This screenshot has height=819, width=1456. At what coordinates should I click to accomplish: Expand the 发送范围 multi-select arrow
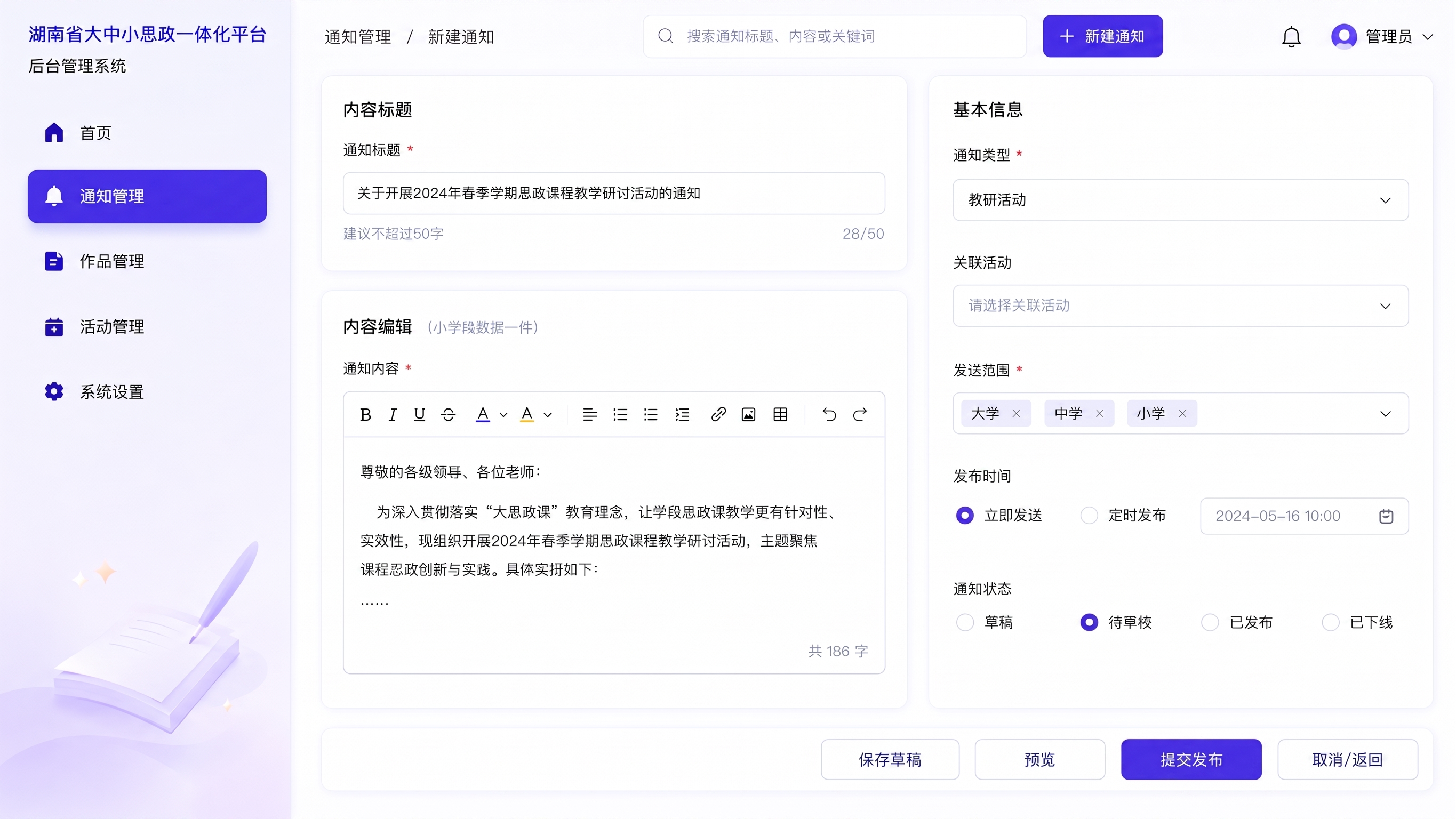click(x=1385, y=414)
